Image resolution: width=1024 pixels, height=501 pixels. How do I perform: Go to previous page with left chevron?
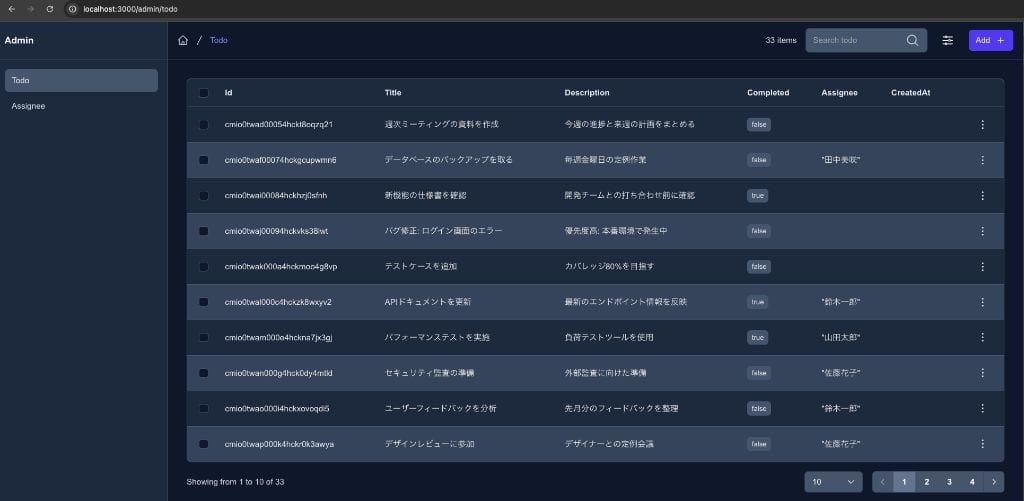[883, 482]
